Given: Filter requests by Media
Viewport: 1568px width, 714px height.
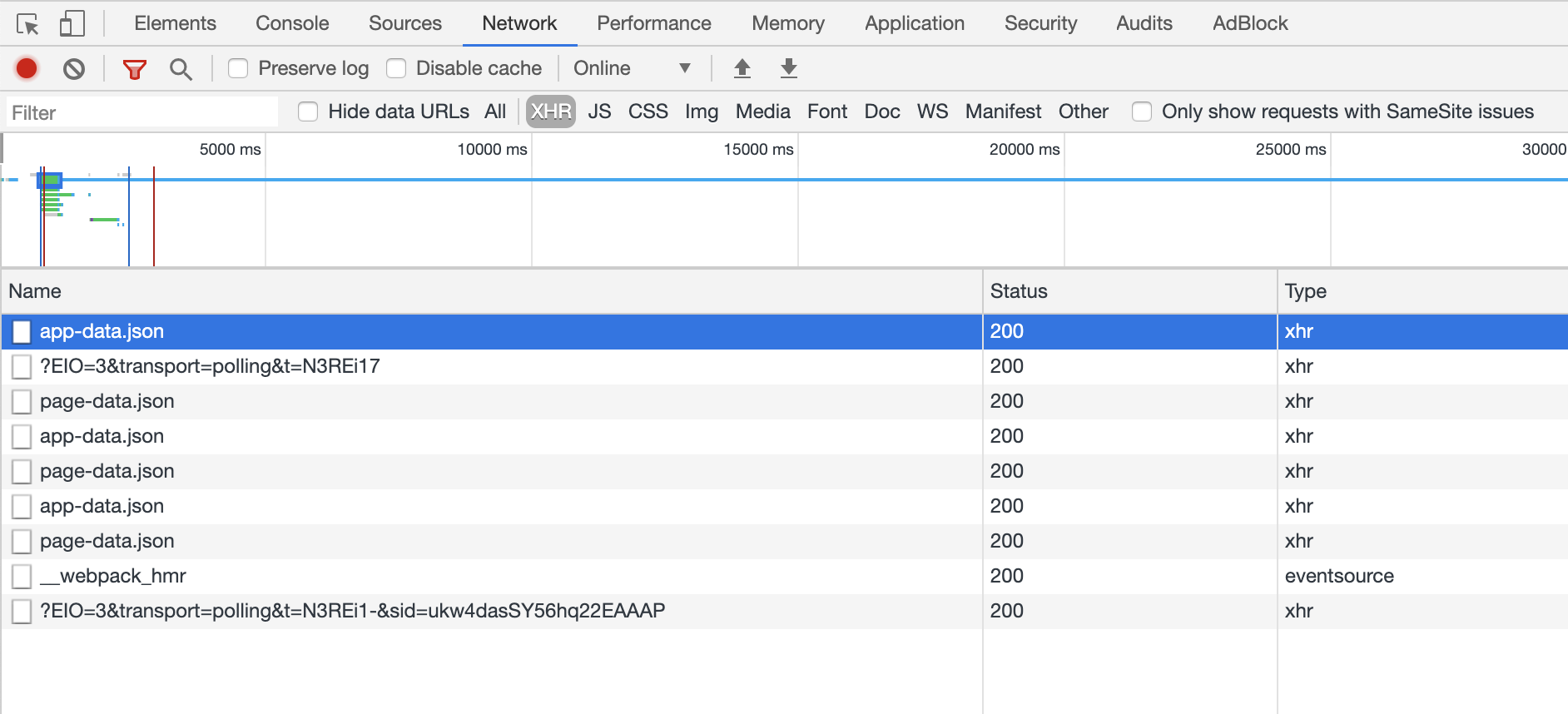Looking at the screenshot, I should tap(763, 112).
